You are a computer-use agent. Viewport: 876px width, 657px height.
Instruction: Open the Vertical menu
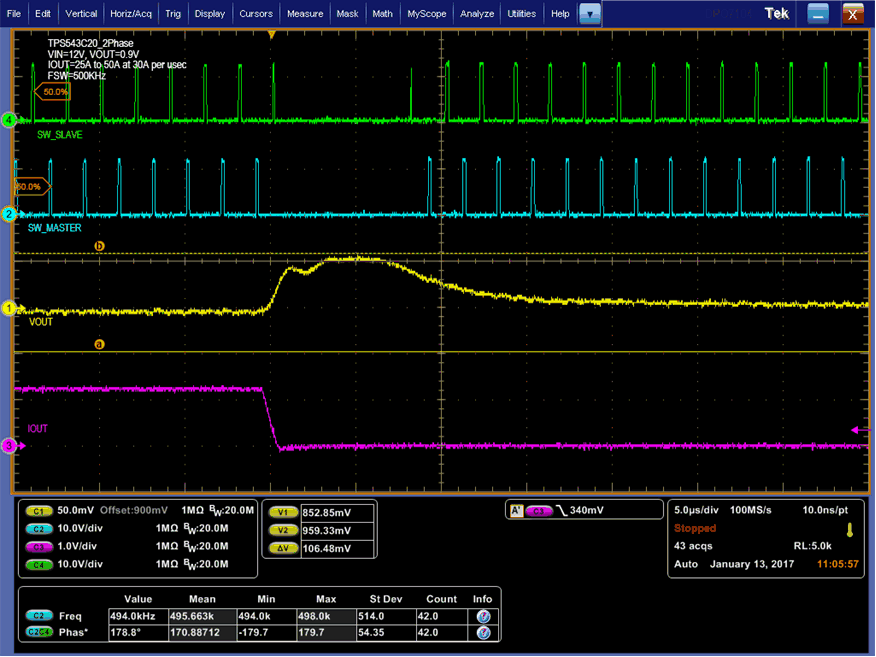pyautogui.click(x=82, y=14)
